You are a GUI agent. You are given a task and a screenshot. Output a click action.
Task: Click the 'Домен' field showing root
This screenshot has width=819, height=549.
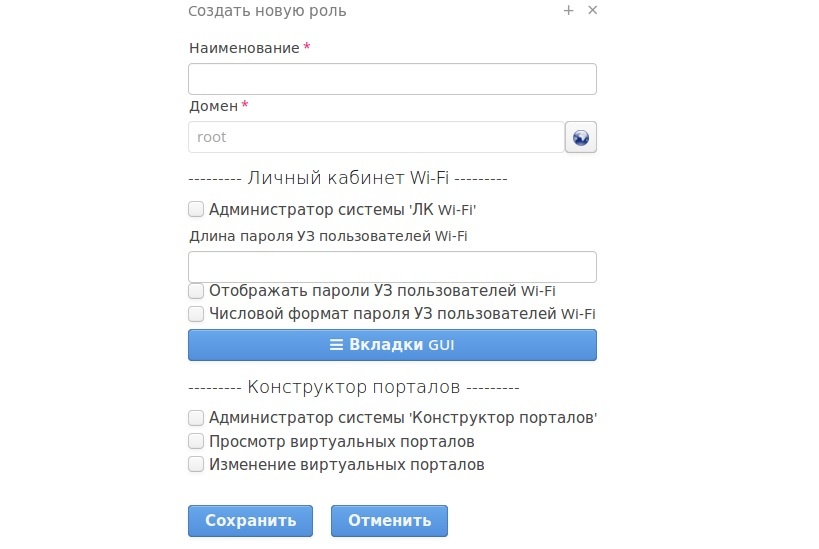376,138
